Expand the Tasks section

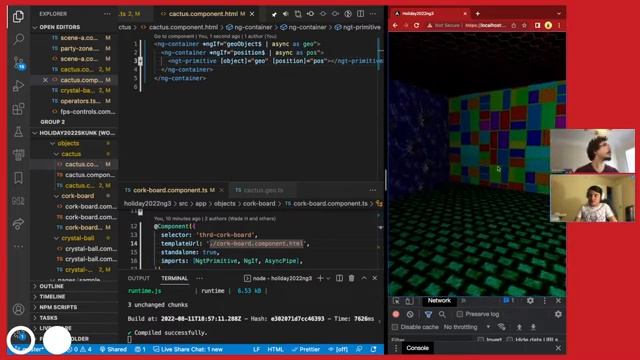(x=75, y=318)
